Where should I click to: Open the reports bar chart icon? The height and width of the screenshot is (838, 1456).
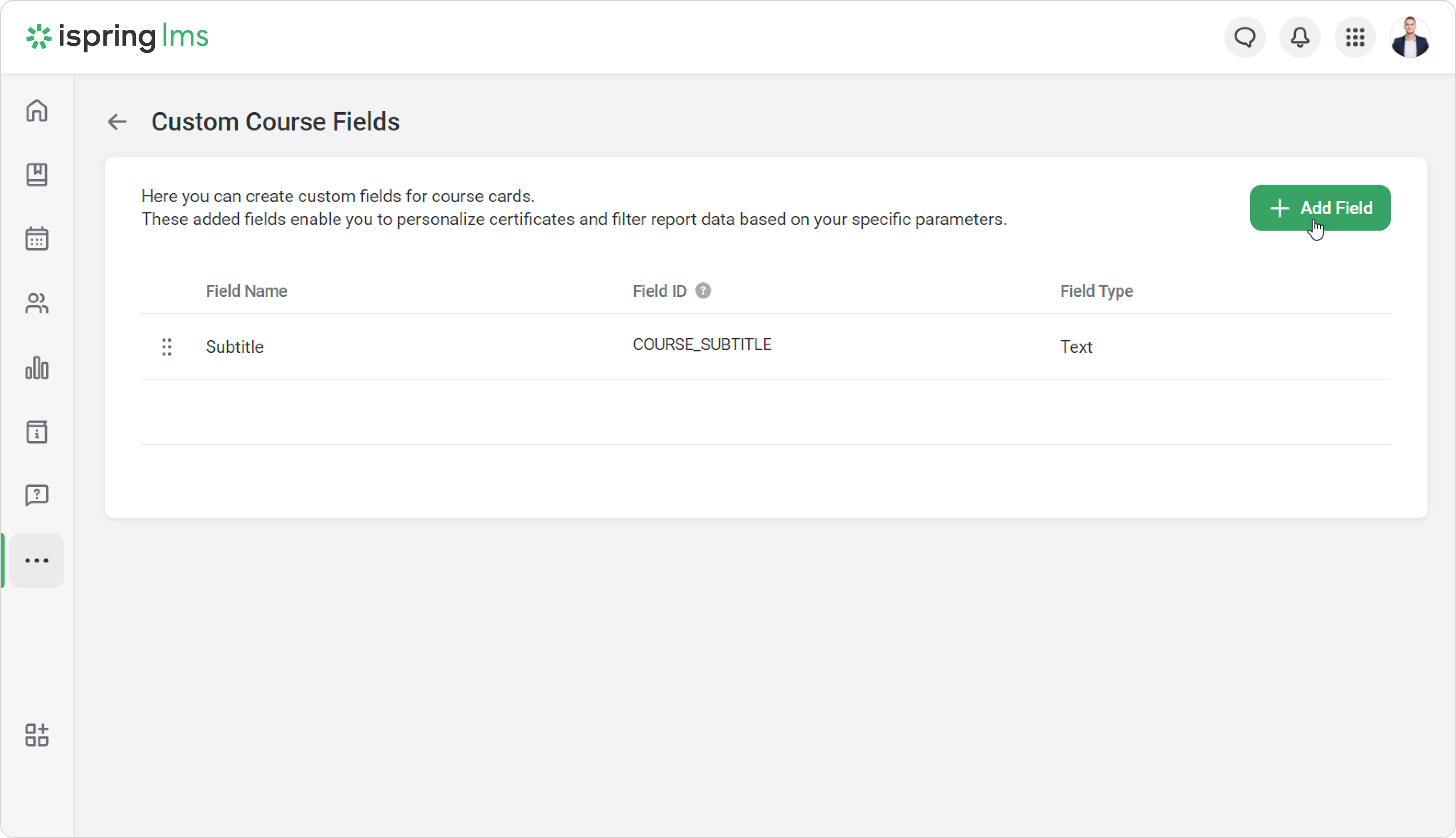[x=36, y=368]
